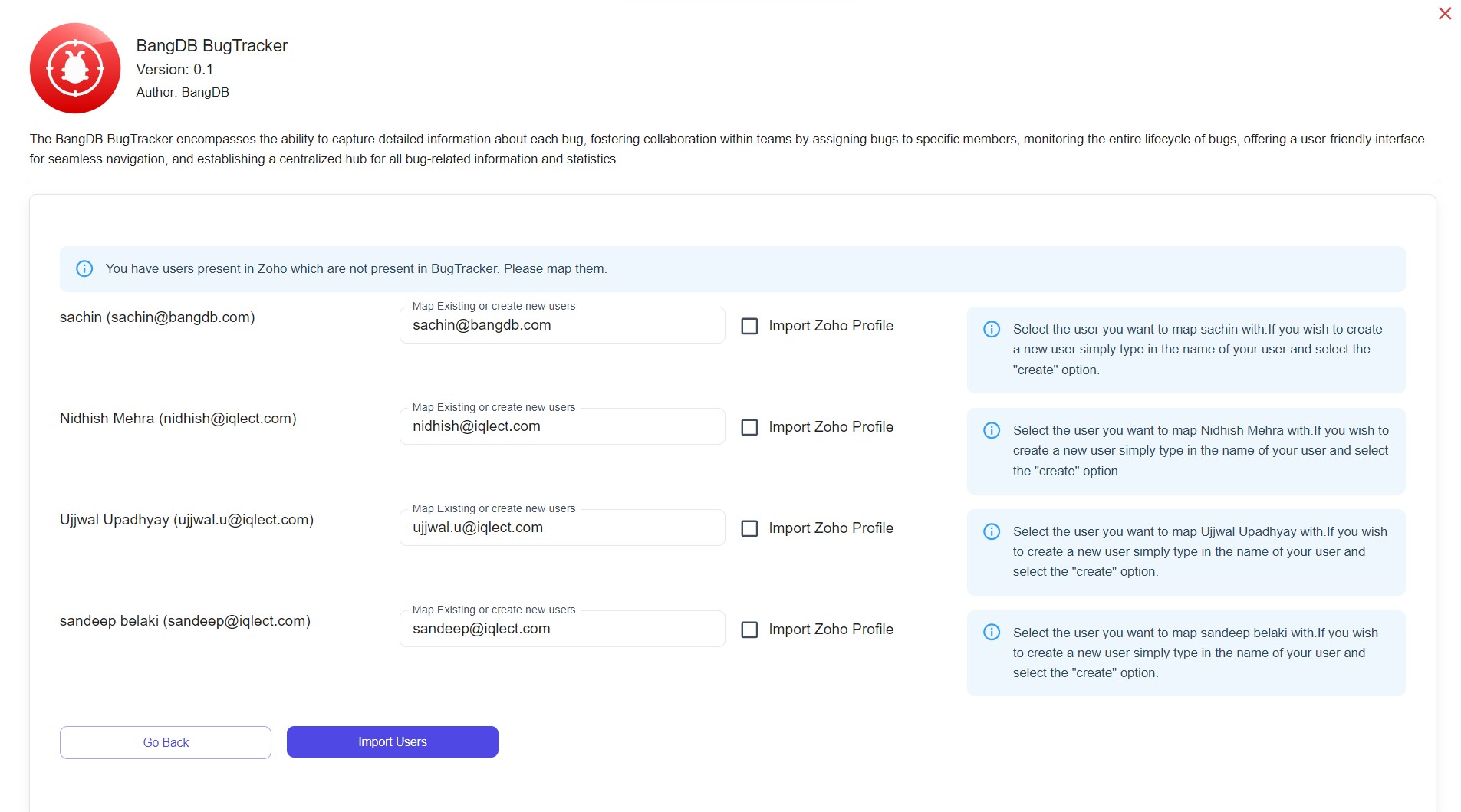
Task: Check Import Zoho Profile for Ujjwal Upadhyay
Action: (x=749, y=528)
